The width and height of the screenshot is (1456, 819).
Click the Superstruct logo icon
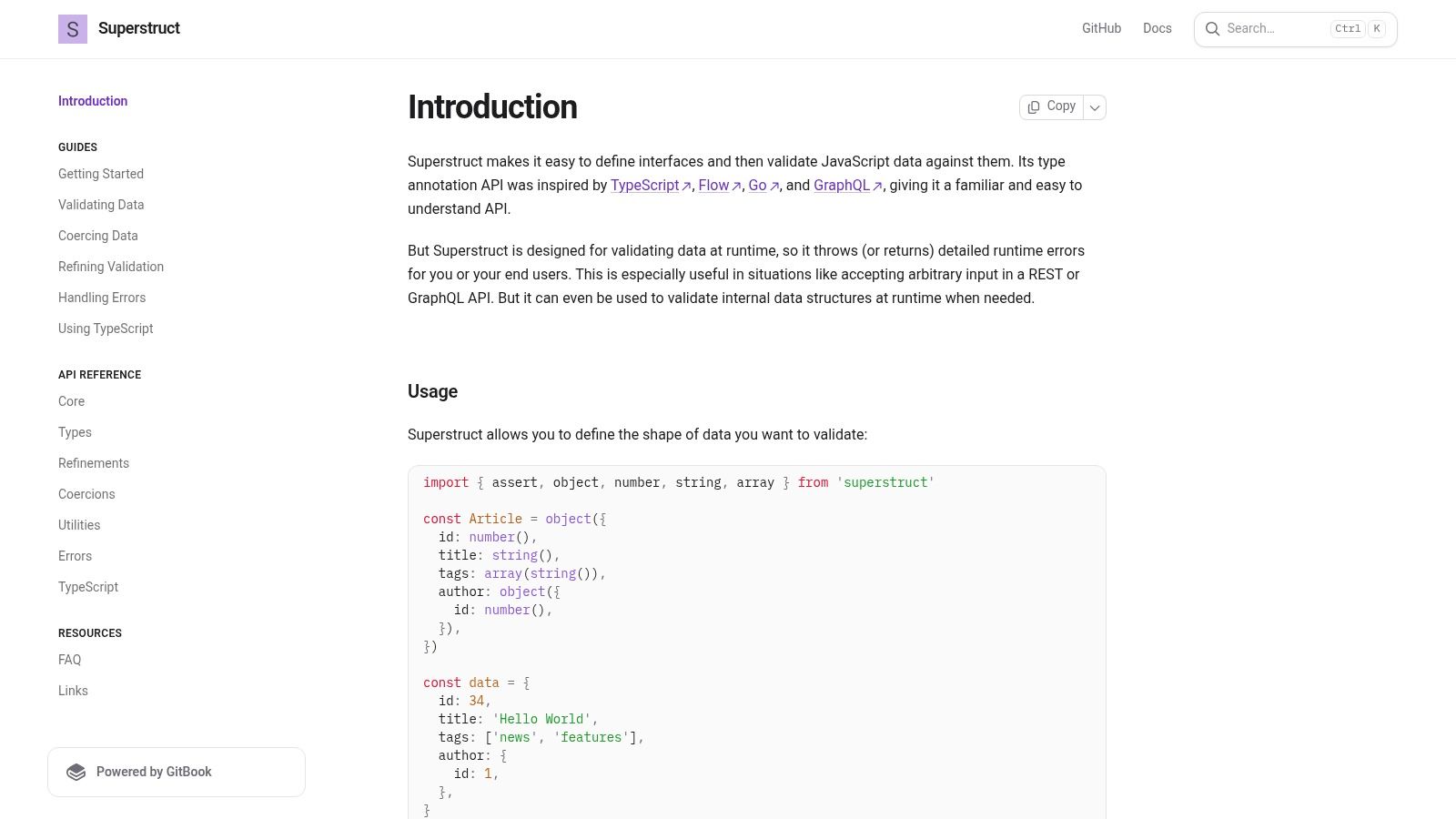pyautogui.click(x=72, y=28)
